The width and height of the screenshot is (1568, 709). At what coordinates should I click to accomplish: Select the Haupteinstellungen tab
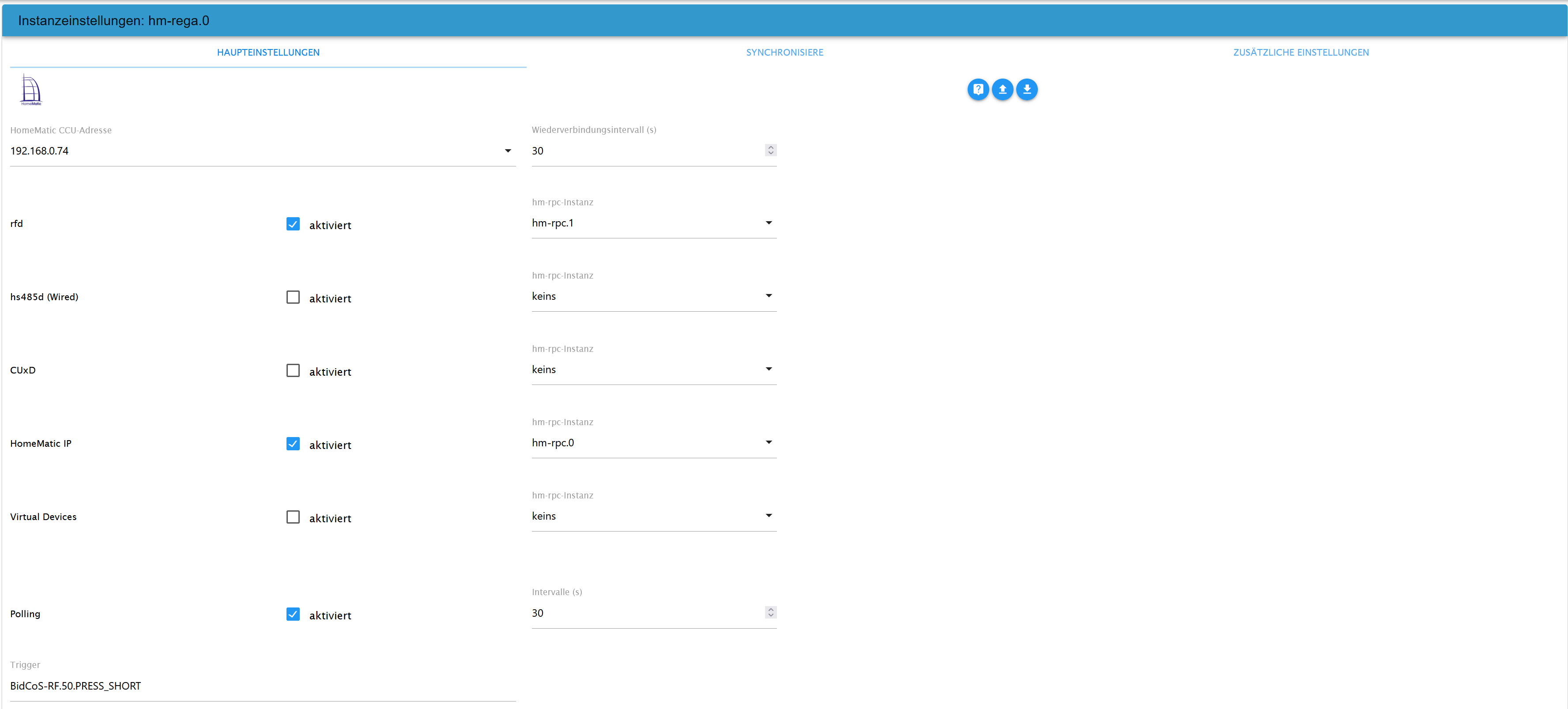[x=268, y=53]
